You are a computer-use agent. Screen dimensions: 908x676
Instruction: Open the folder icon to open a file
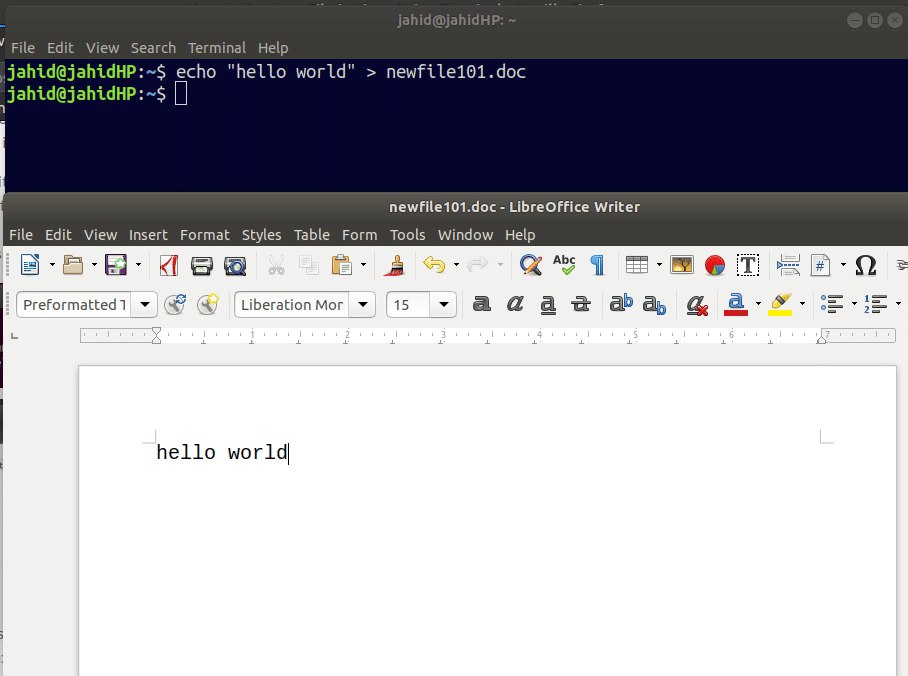(x=73, y=265)
